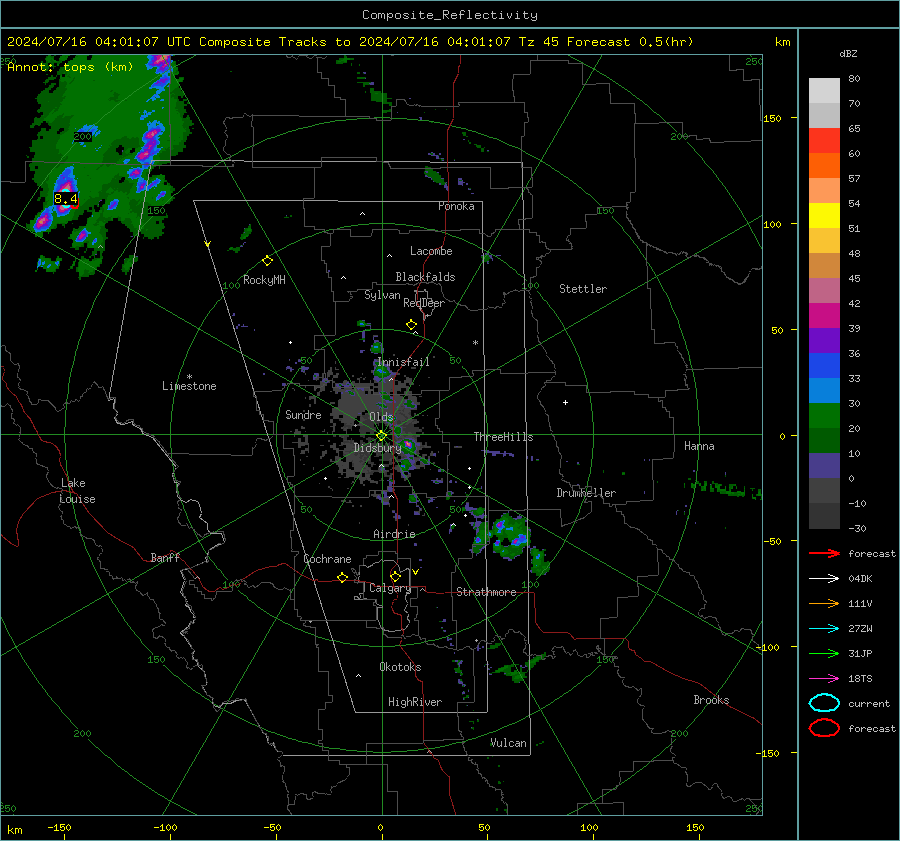Click the red forecast ellipse legend symbol
This screenshot has height=841, width=900.
point(824,728)
